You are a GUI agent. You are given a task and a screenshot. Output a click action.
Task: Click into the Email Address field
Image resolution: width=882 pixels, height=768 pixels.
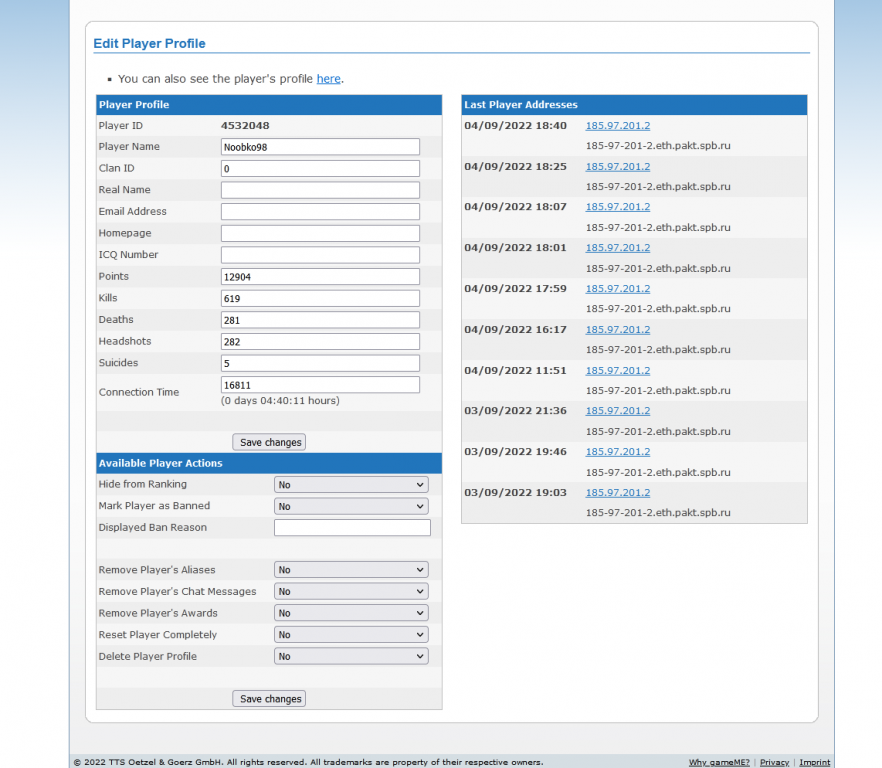pos(320,212)
